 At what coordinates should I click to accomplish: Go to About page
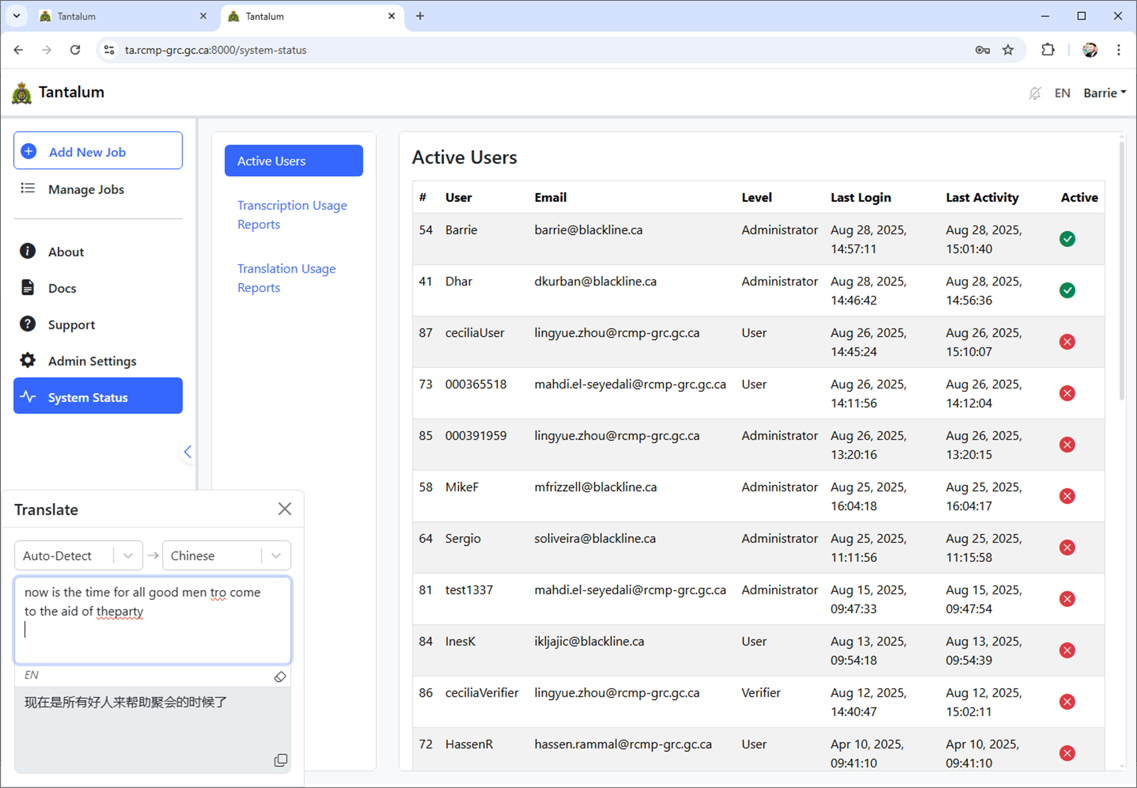(66, 252)
